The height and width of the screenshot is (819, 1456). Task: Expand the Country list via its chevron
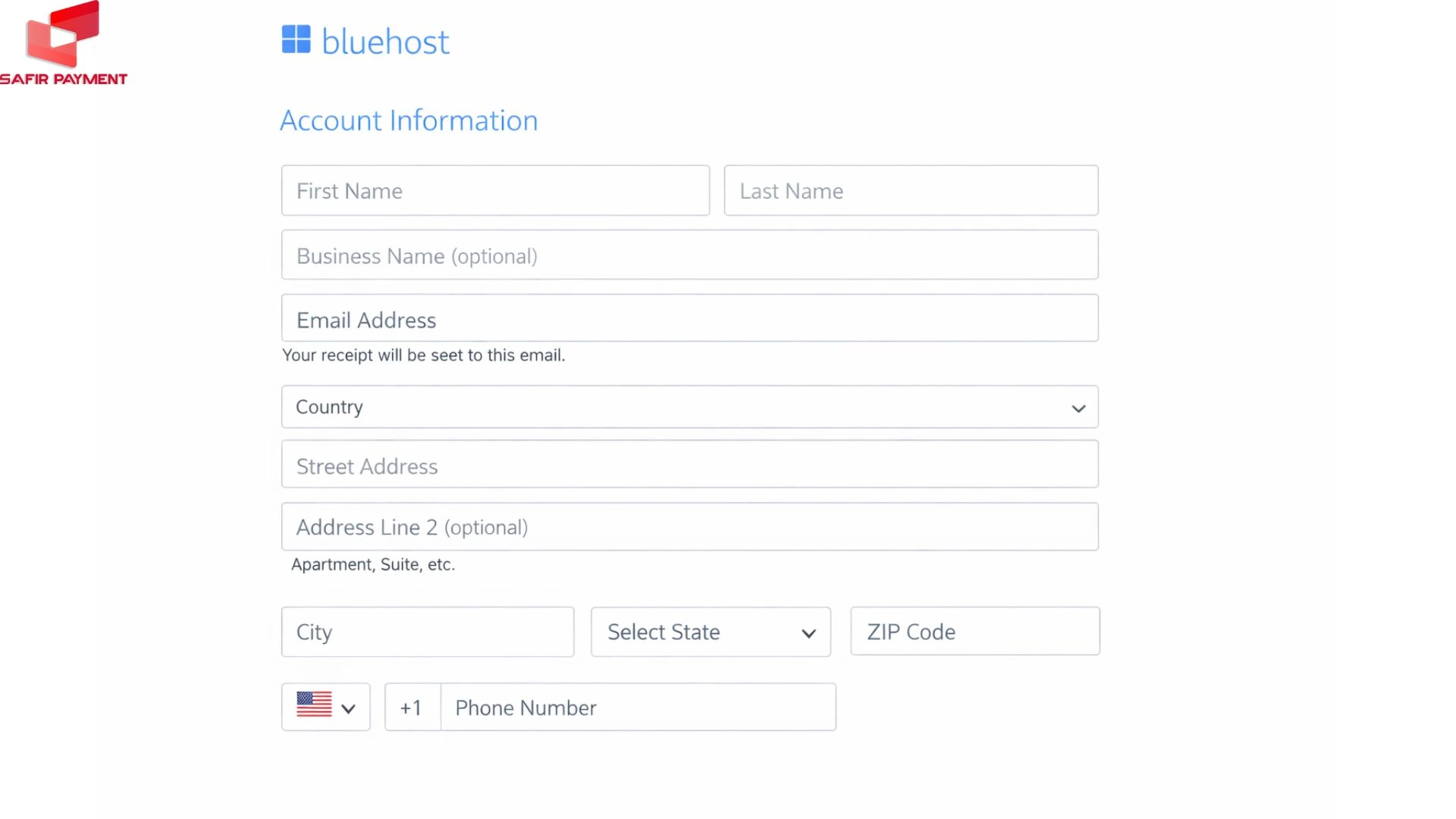point(1078,407)
